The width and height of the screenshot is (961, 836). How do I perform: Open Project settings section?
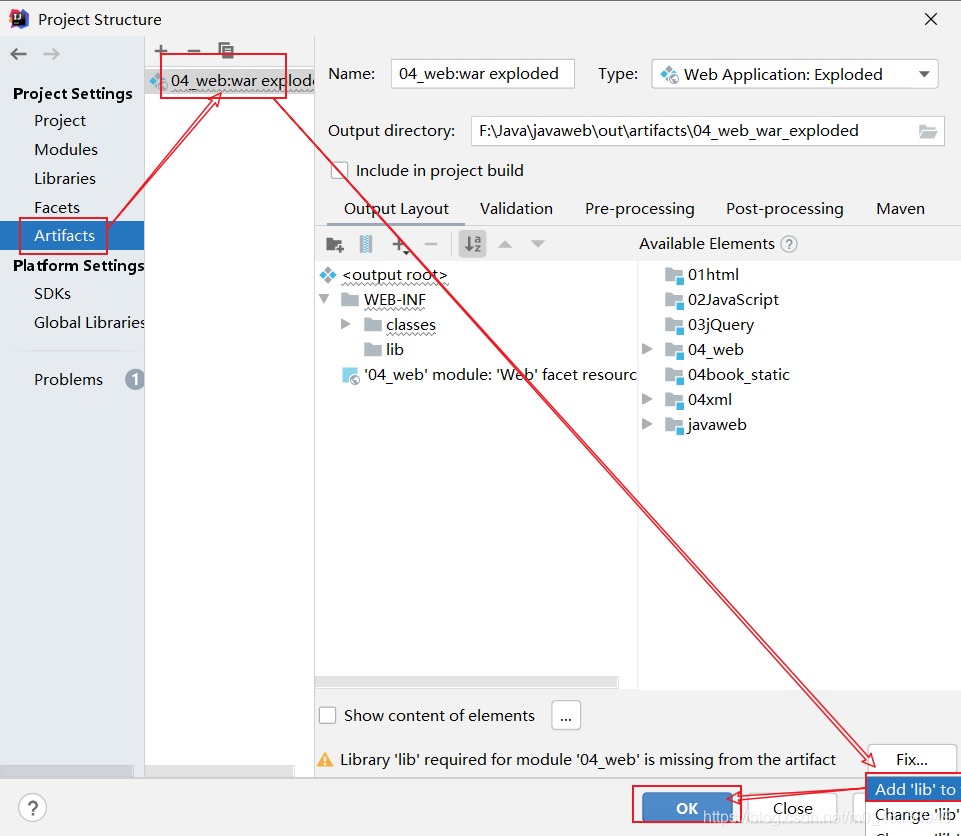(x=60, y=121)
